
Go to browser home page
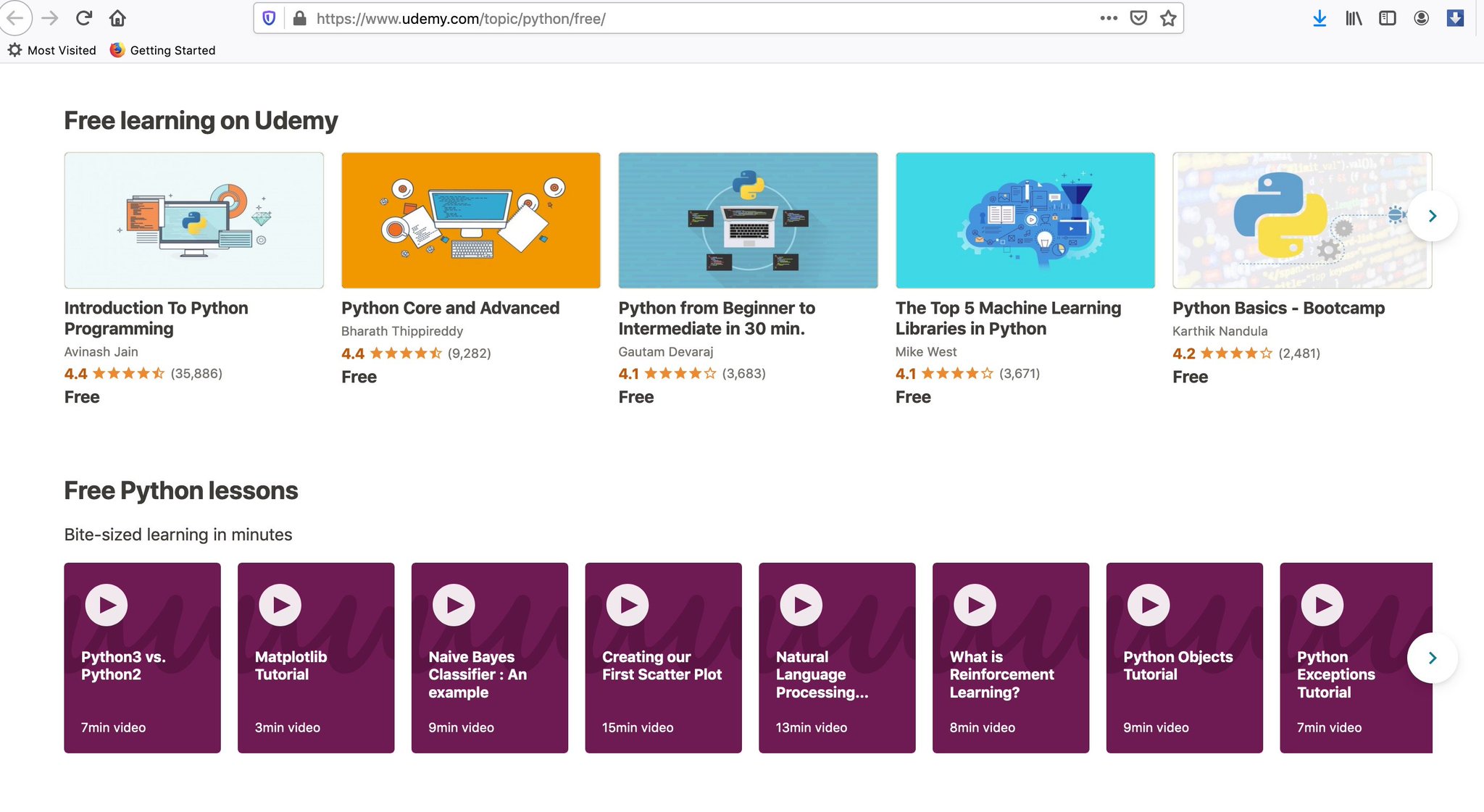click(117, 18)
